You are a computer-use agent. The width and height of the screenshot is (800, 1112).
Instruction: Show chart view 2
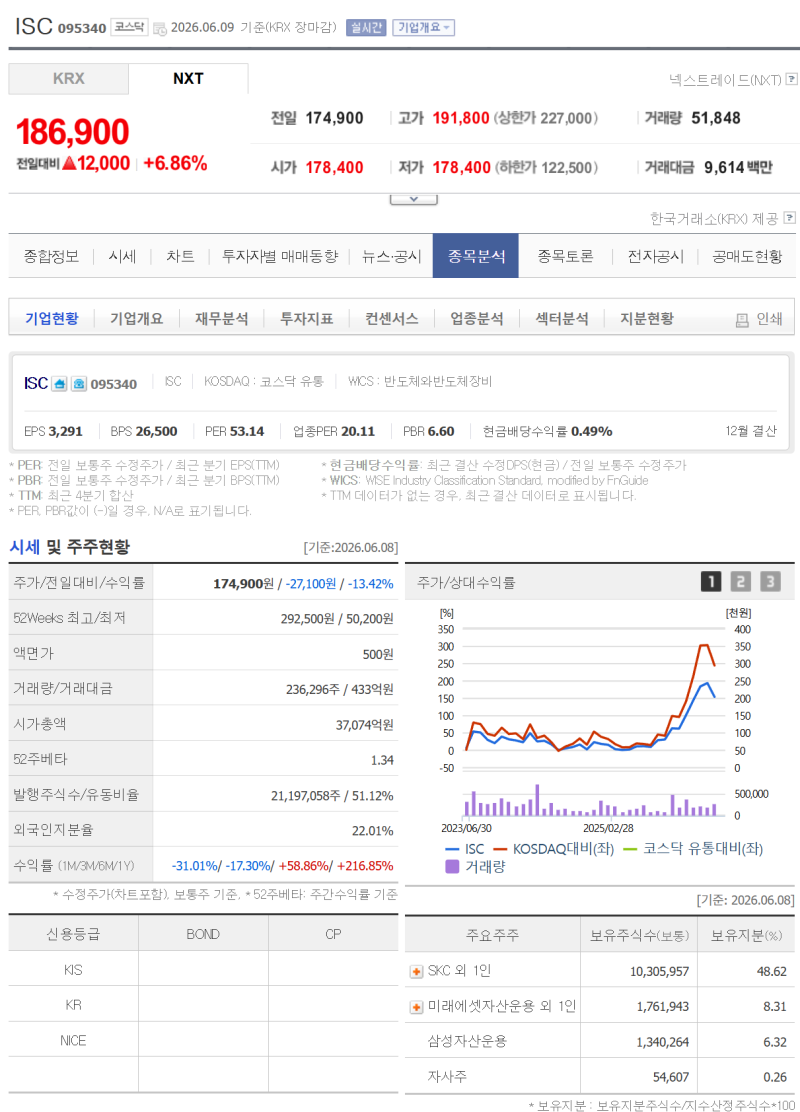tap(740, 582)
